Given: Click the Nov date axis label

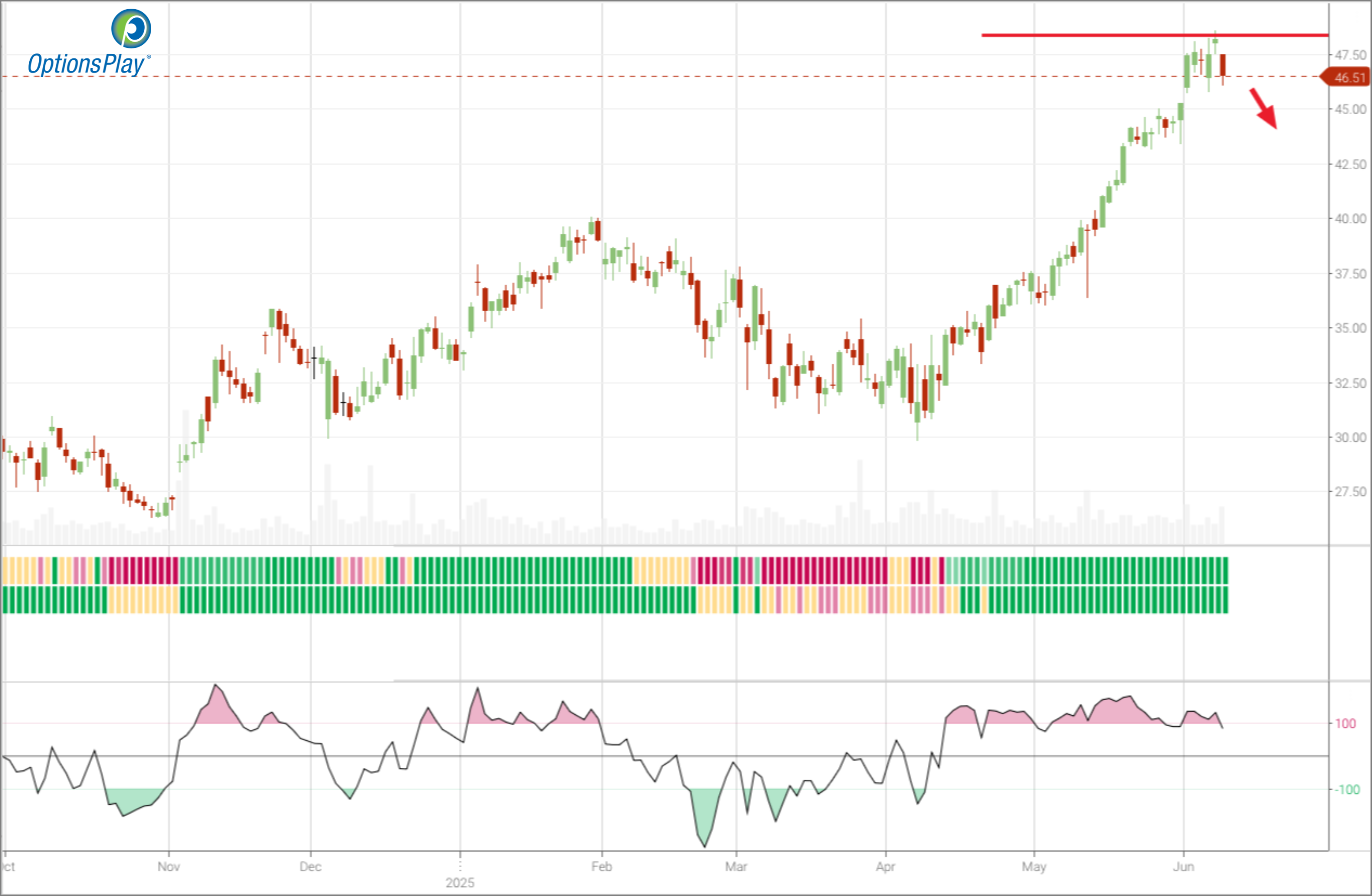Looking at the screenshot, I should pyautogui.click(x=169, y=867).
